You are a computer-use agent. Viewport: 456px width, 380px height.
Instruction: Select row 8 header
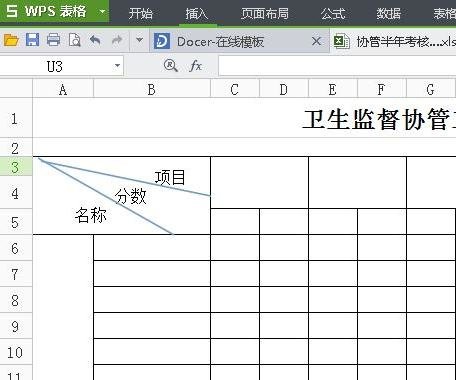[x=16, y=300]
